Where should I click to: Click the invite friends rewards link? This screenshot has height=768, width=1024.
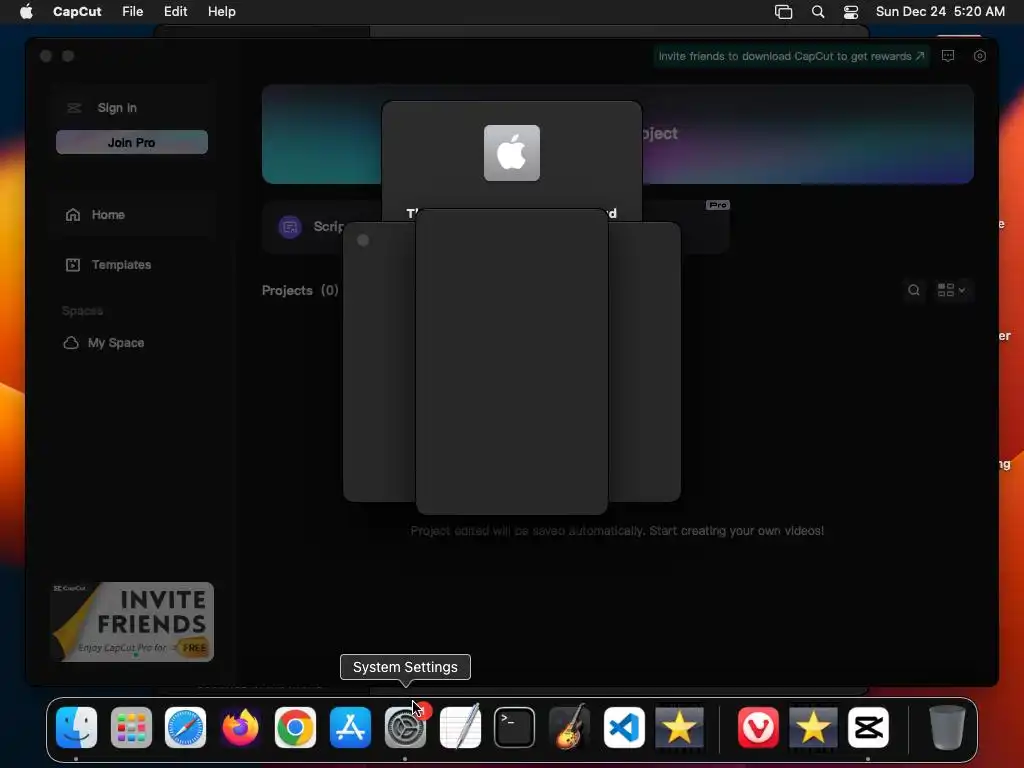pyautogui.click(x=791, y=56)
